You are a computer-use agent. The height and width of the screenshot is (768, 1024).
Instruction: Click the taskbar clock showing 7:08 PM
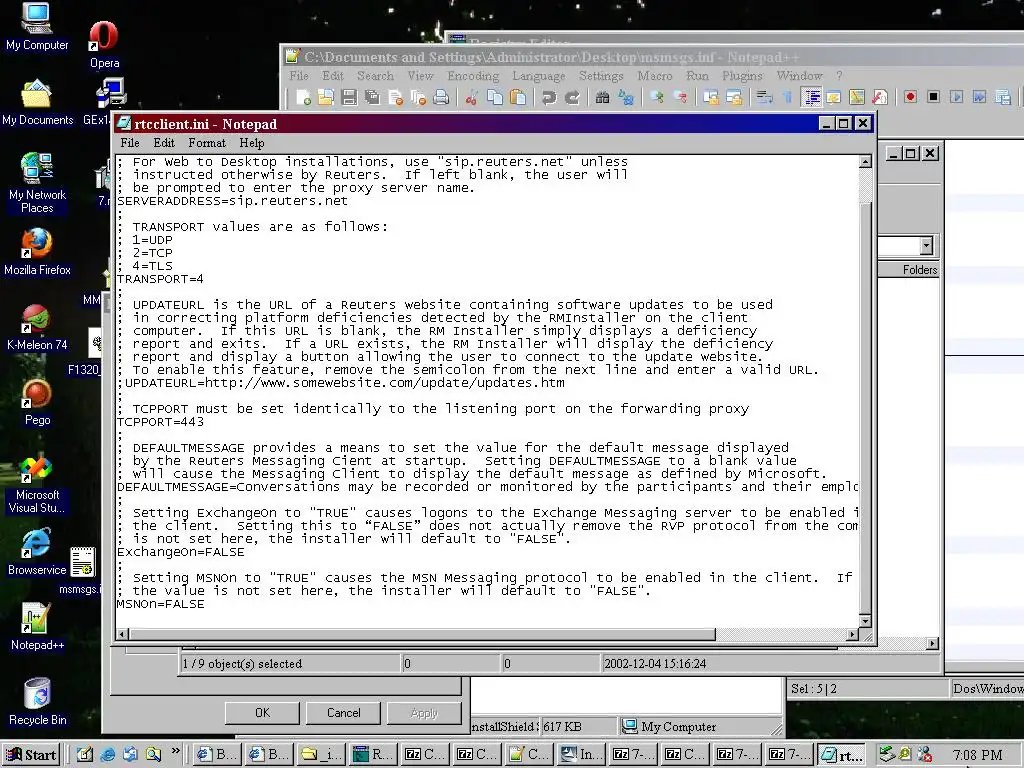[977, 755]
